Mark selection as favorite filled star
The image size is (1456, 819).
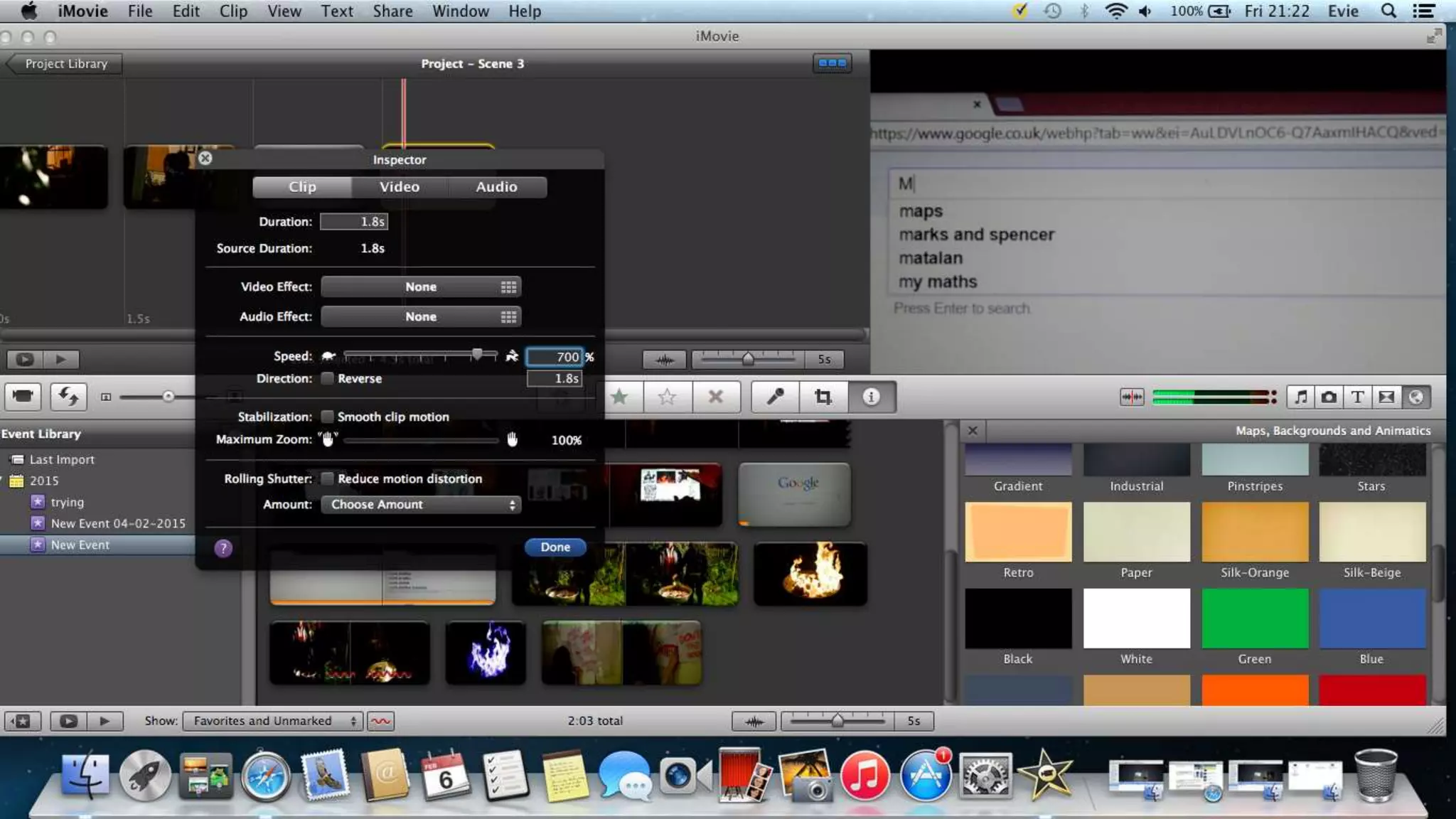[620, 397]
